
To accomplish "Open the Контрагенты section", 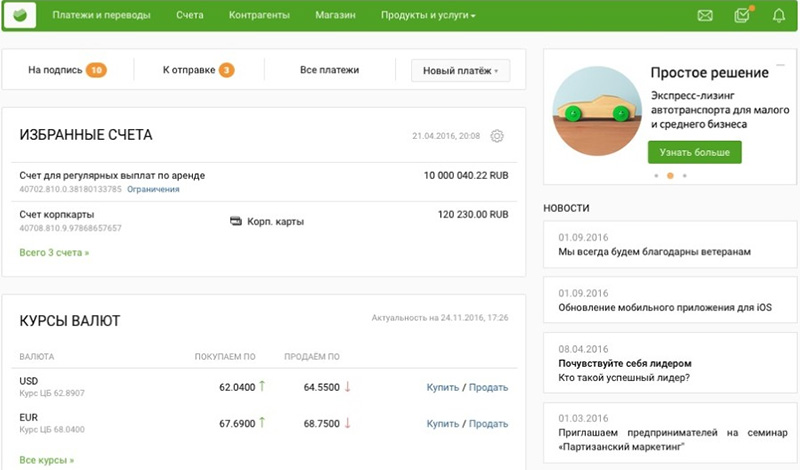I will pos(259,16).
